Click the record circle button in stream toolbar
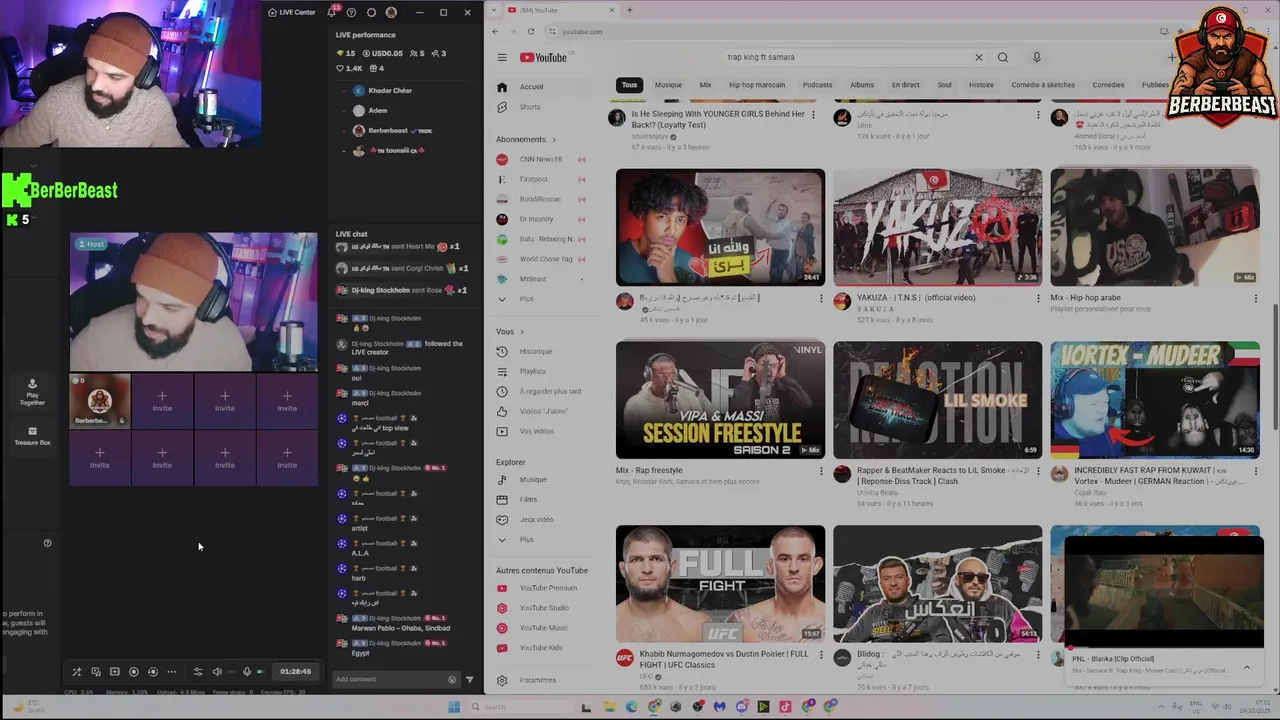The width and height of the screenshot is (1280, 720). [133, 672]
